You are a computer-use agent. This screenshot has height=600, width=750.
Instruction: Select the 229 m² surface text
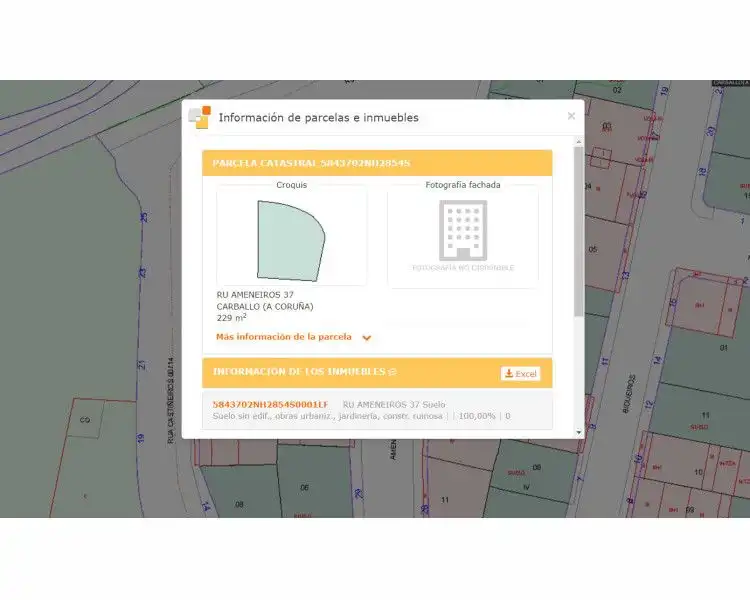click(x=232, y=318)
